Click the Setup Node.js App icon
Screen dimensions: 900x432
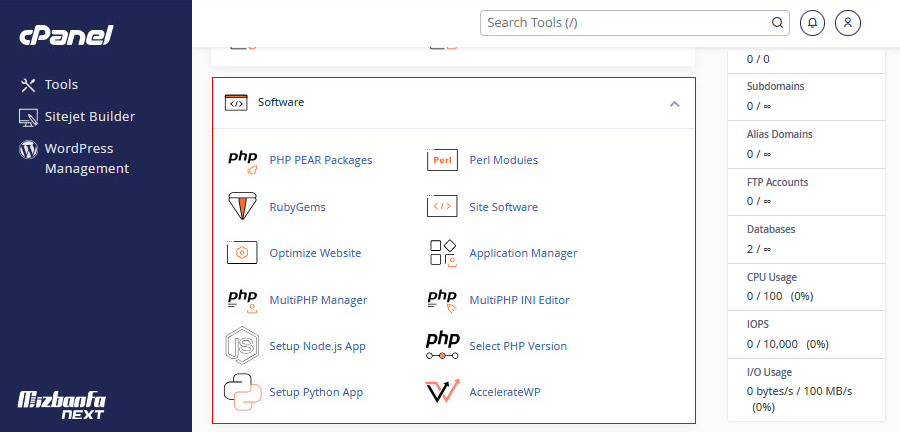pos(242,345)
